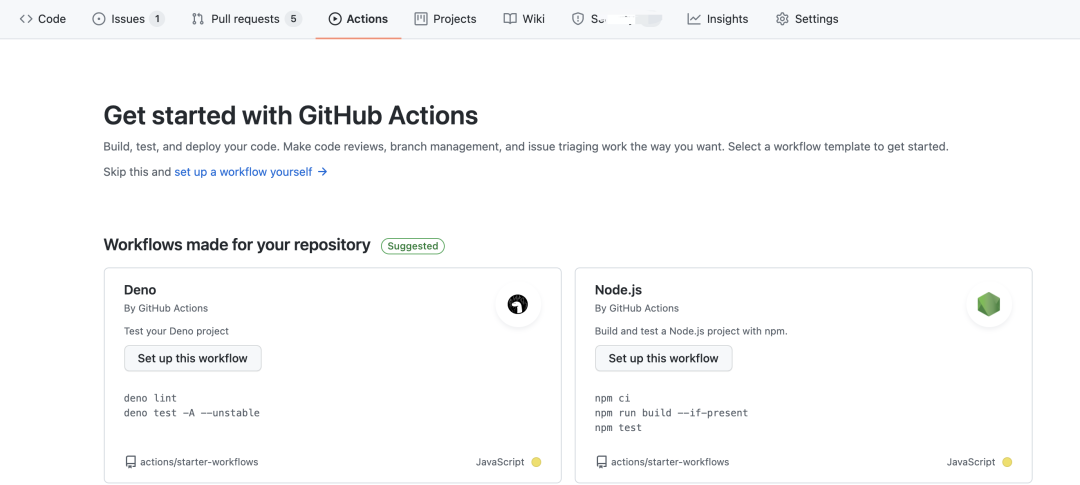Click the 'npm test' command text
The height and width of the screenshot is (485, 1080).
click(x=619, y=427)
